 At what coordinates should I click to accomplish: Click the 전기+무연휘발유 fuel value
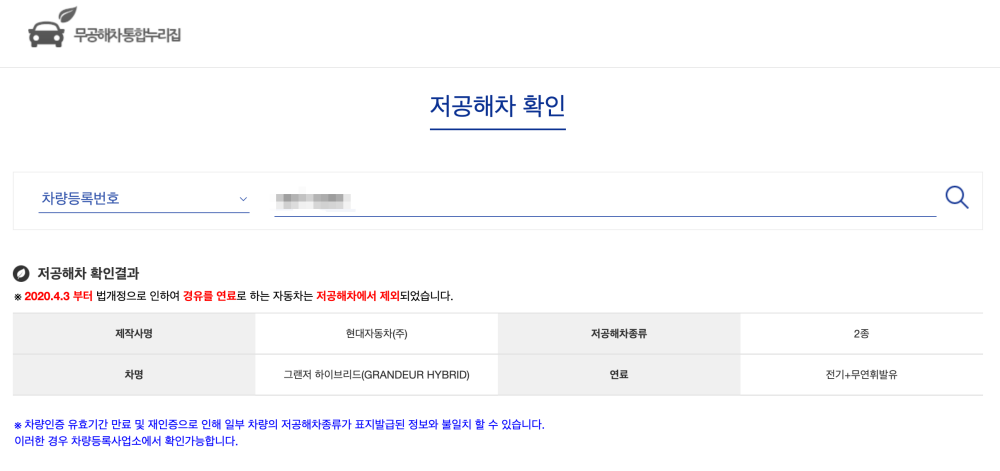[861, 375]
